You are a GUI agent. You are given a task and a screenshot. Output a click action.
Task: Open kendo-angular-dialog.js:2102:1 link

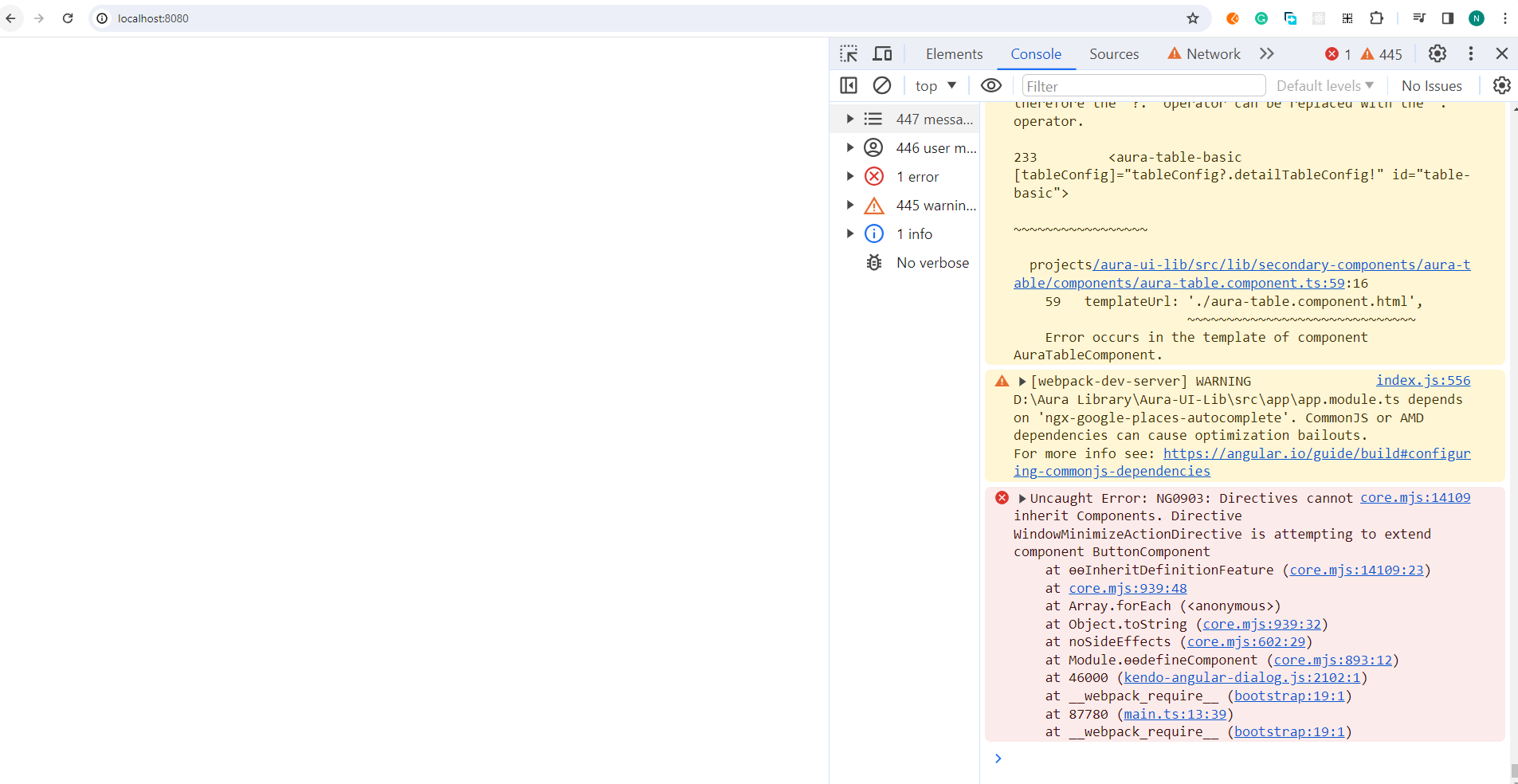click(1241, 678)
